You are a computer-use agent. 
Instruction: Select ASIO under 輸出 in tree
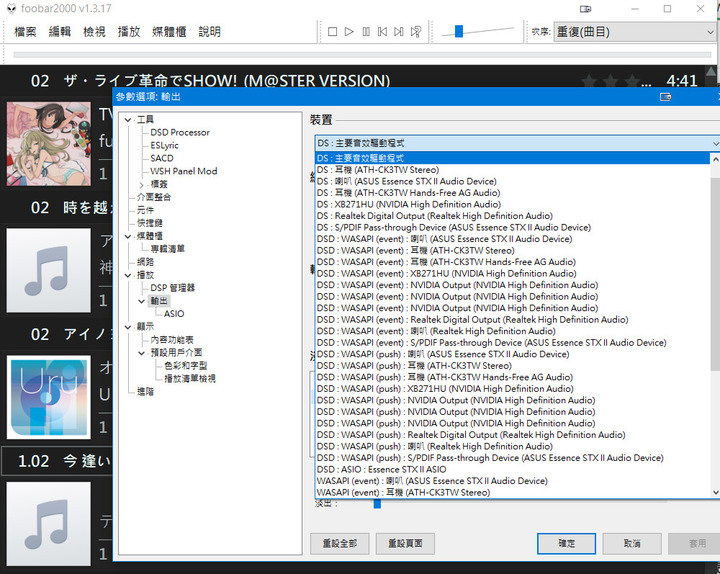pos(174,314)
